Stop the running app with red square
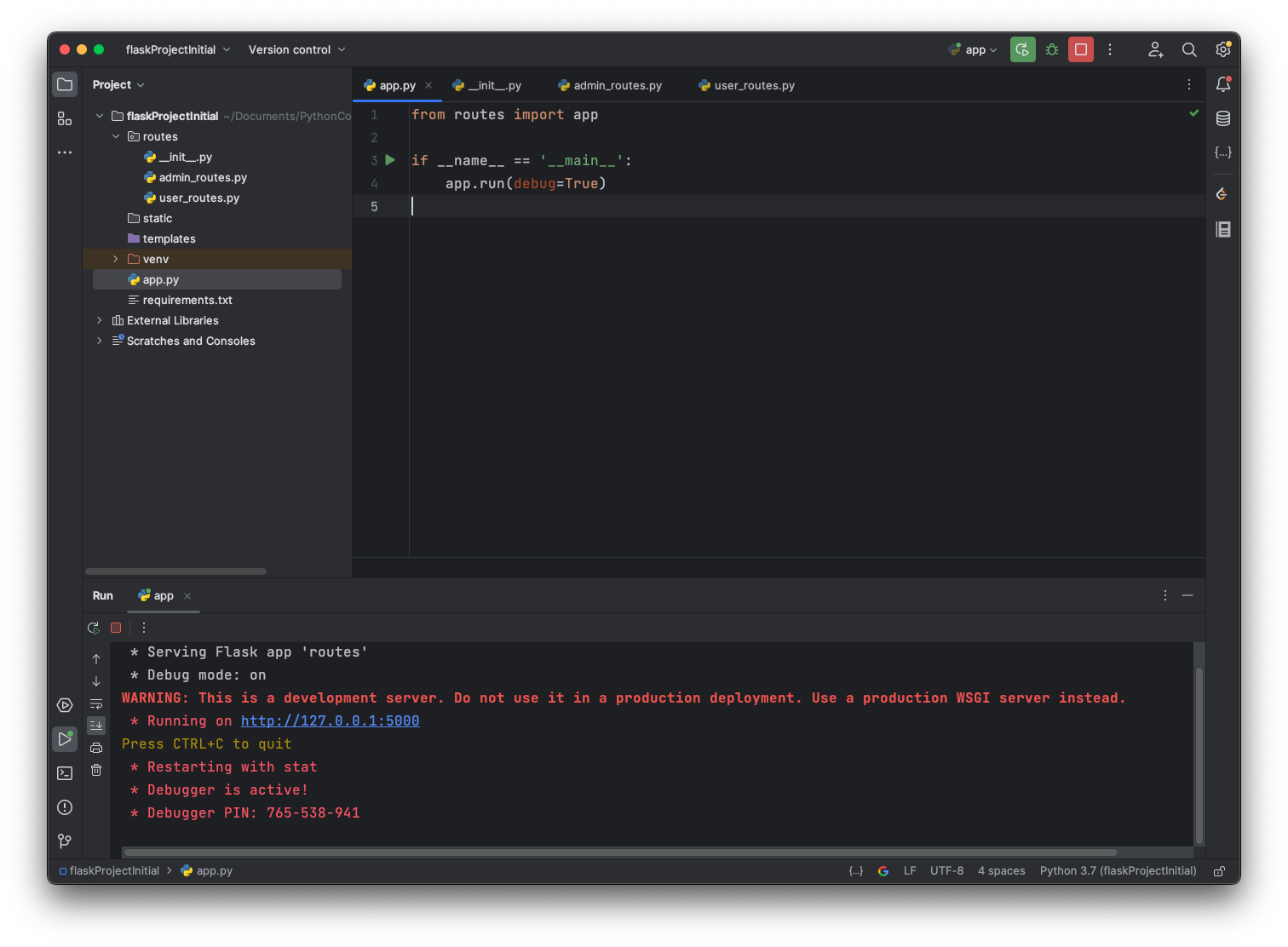The width and height of the screenshot is (1288, 947). [1081, 49]
